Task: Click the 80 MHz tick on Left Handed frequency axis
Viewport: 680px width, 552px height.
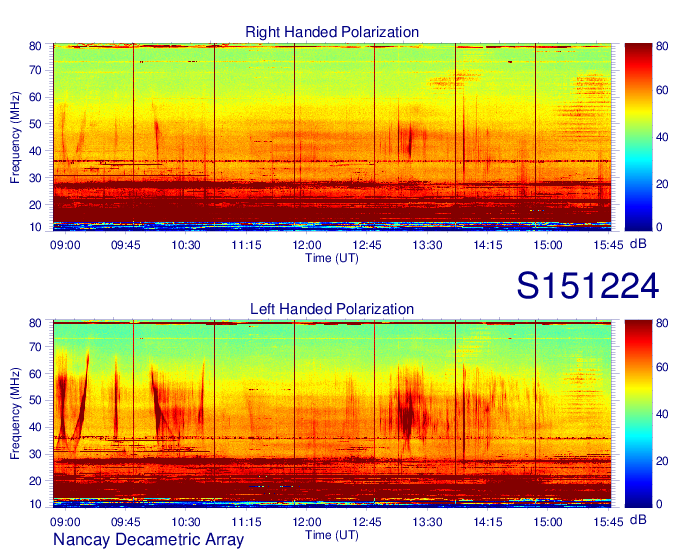Action: tap(35, 323)
